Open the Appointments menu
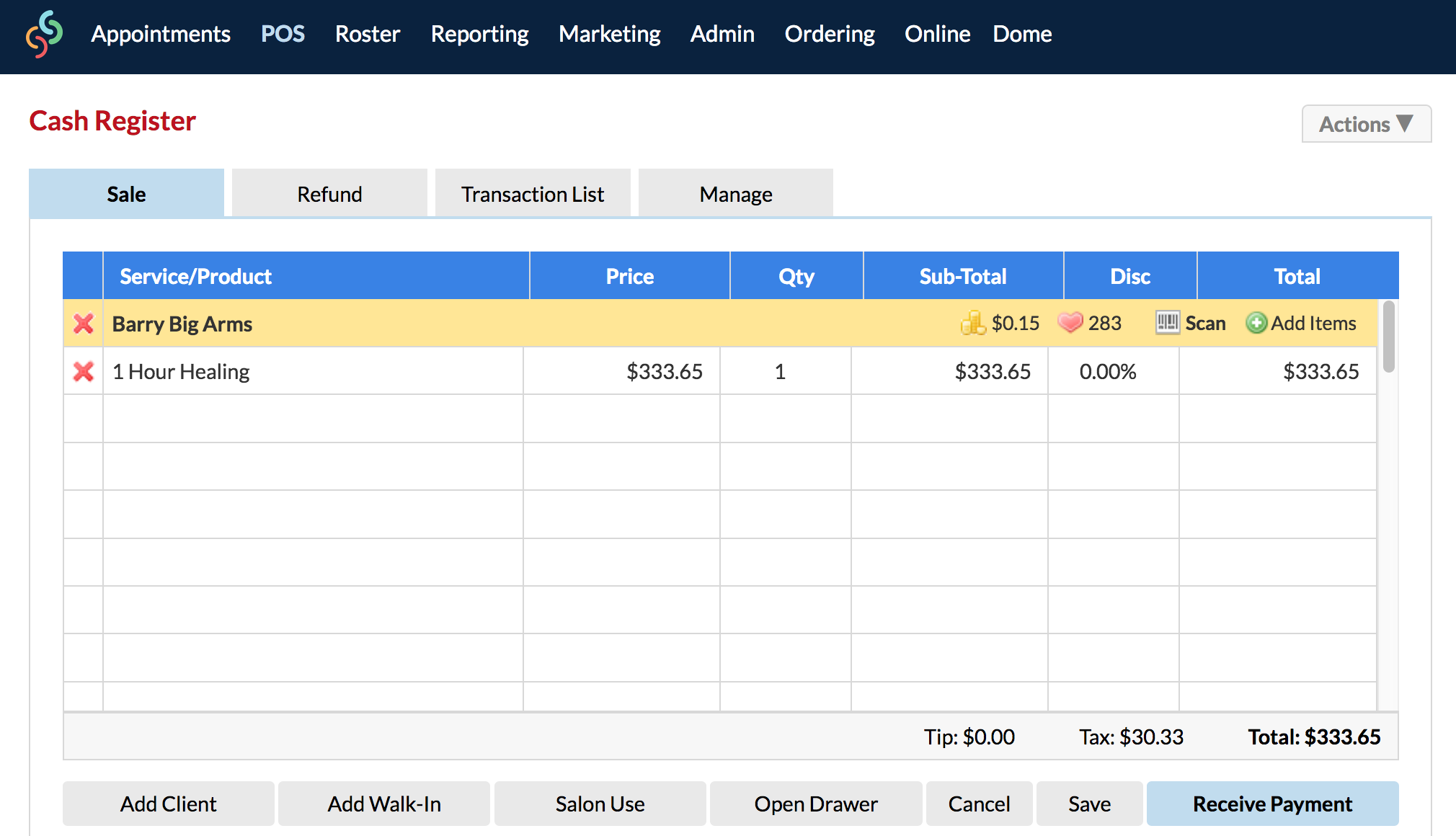Image resolution: width=1456 pixels, height=836 pixels. point(161,34)
